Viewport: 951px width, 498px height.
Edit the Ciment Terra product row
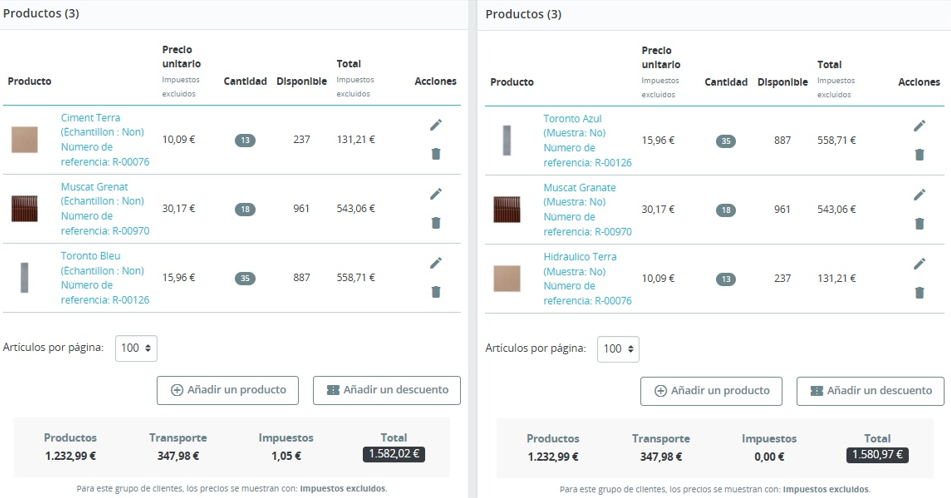(436, 125)
